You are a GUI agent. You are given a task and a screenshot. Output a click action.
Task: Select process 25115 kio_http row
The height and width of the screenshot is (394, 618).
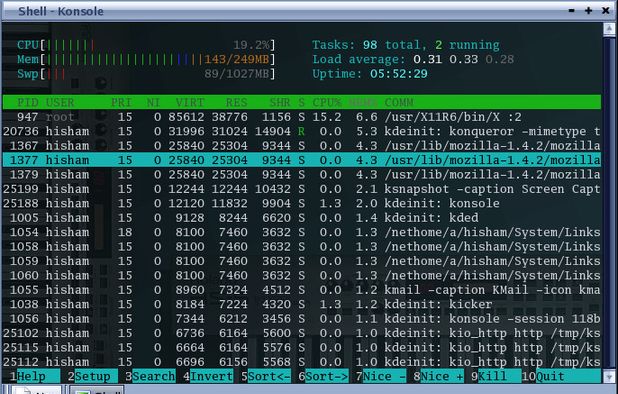tap(302, 348)
